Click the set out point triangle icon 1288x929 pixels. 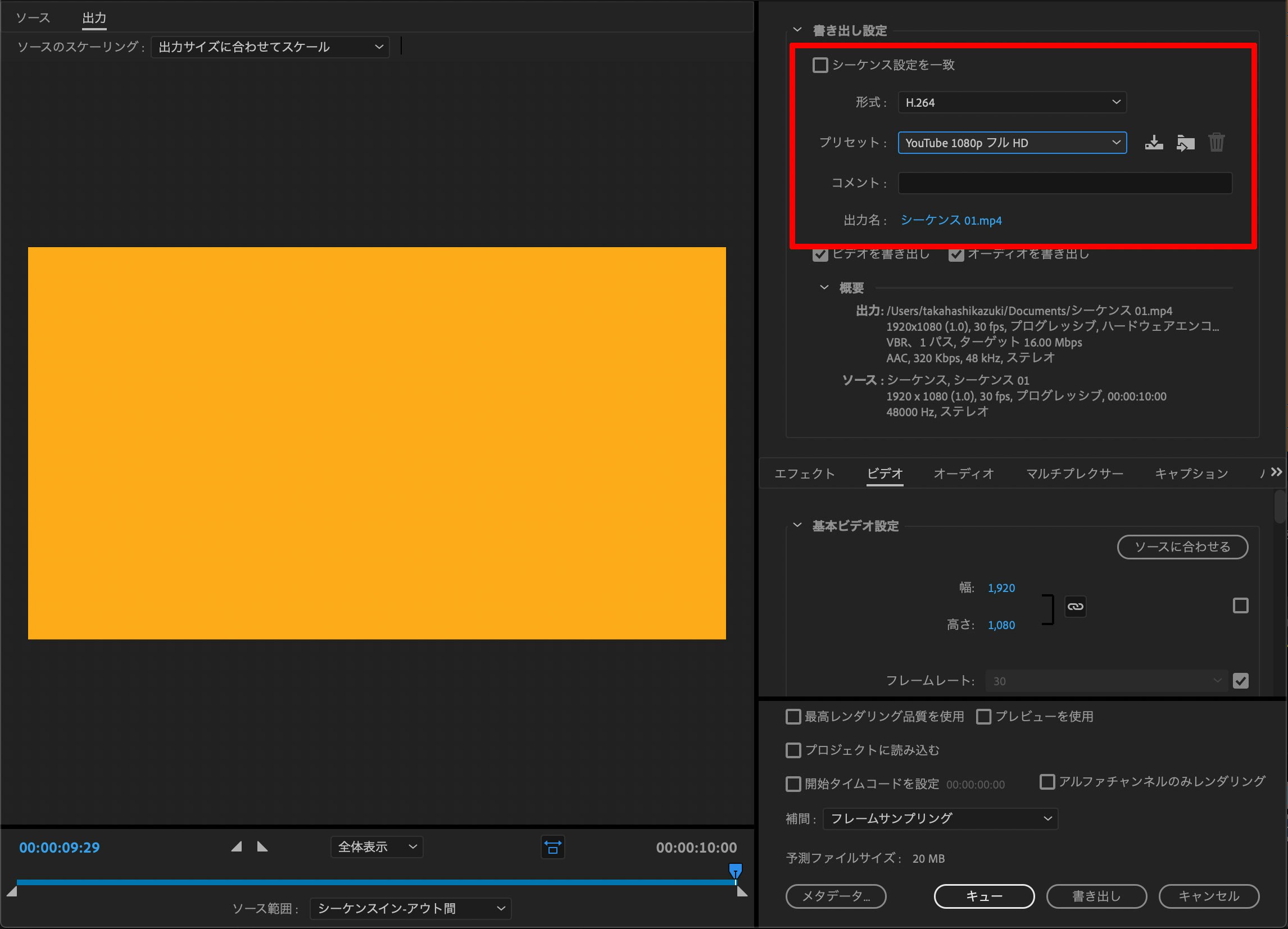click(x=262, y=846)
